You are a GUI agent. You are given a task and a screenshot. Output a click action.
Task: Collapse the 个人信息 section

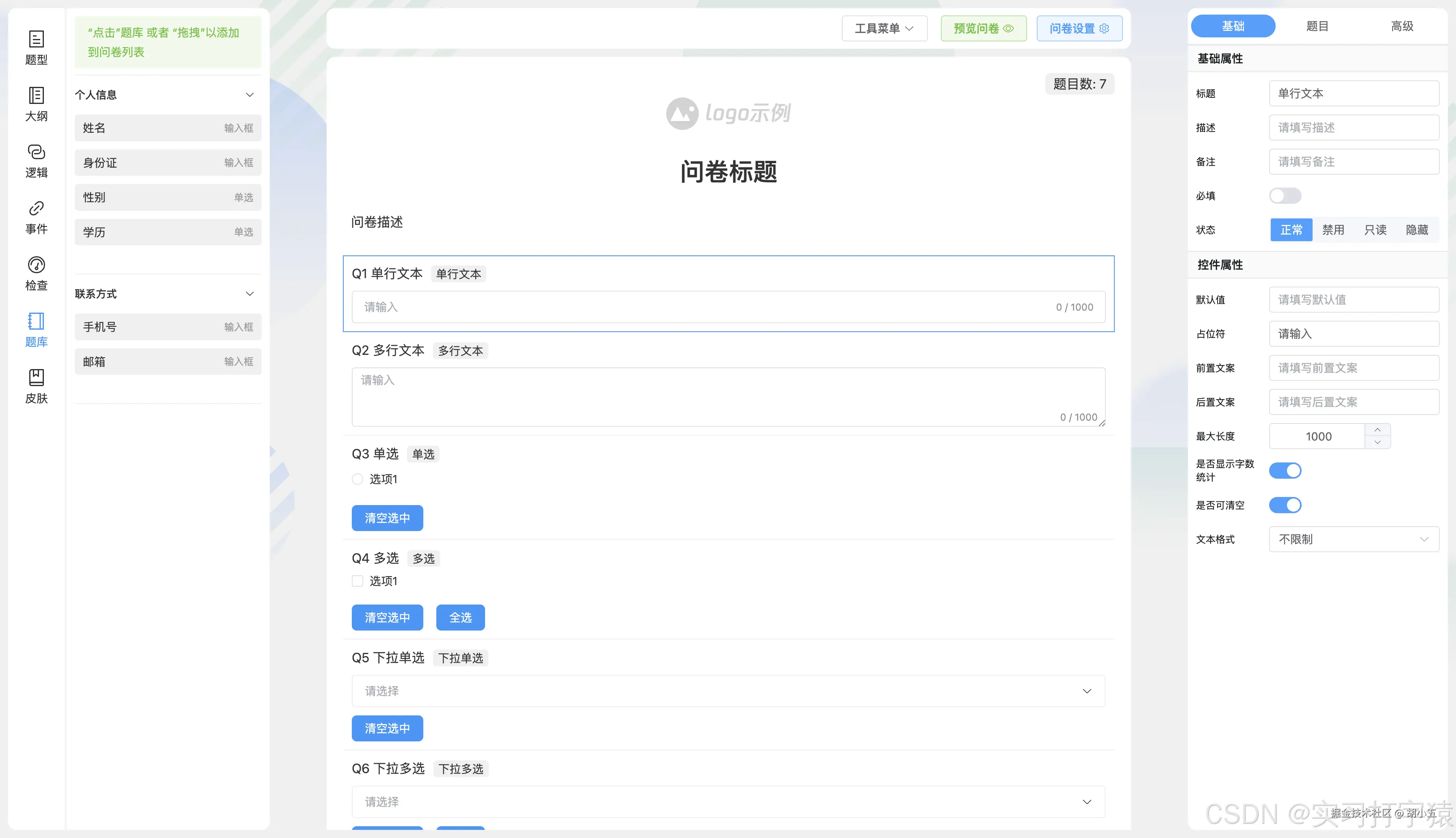250,94
